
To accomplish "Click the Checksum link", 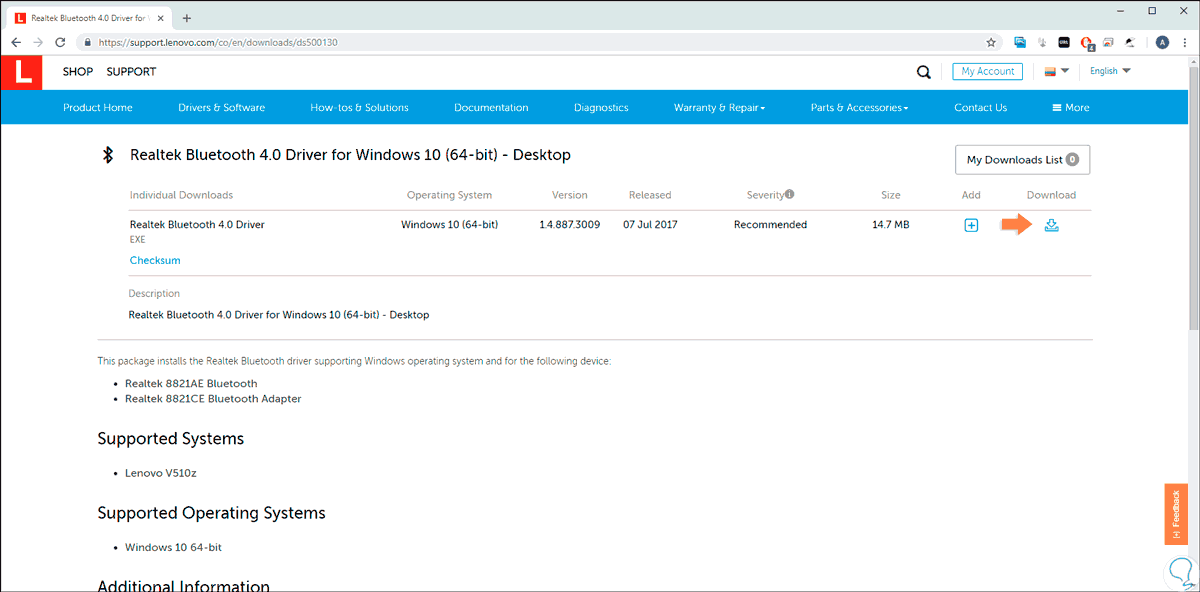I will tap(155, 260).
